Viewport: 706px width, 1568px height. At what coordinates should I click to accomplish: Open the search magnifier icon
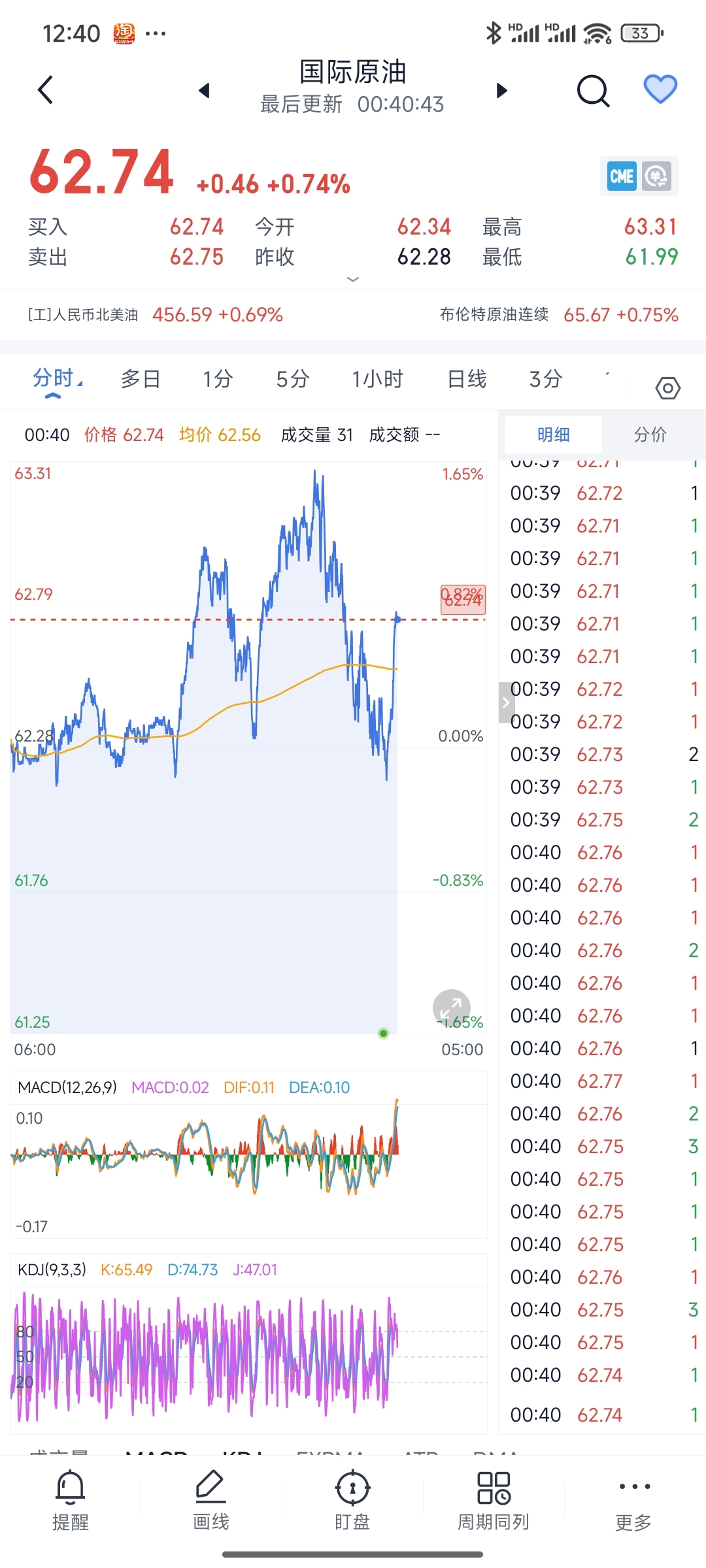(x=593, y=90)
